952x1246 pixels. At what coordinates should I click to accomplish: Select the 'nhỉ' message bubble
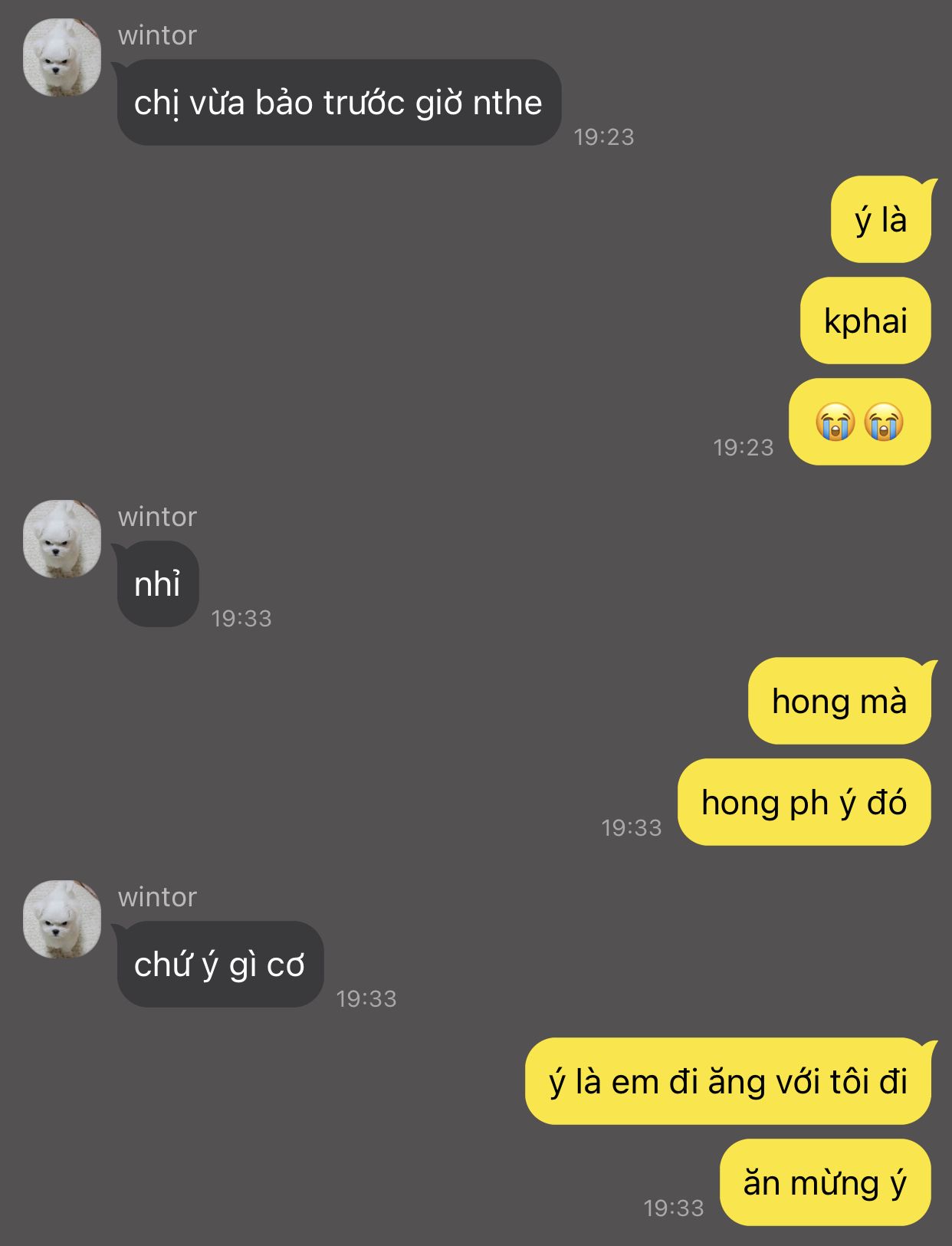158,584
